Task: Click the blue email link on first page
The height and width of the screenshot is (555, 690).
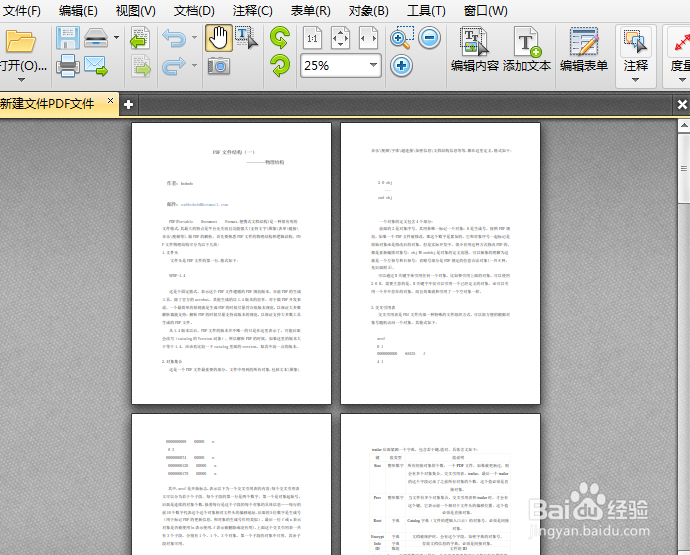Action: (205, 205)
